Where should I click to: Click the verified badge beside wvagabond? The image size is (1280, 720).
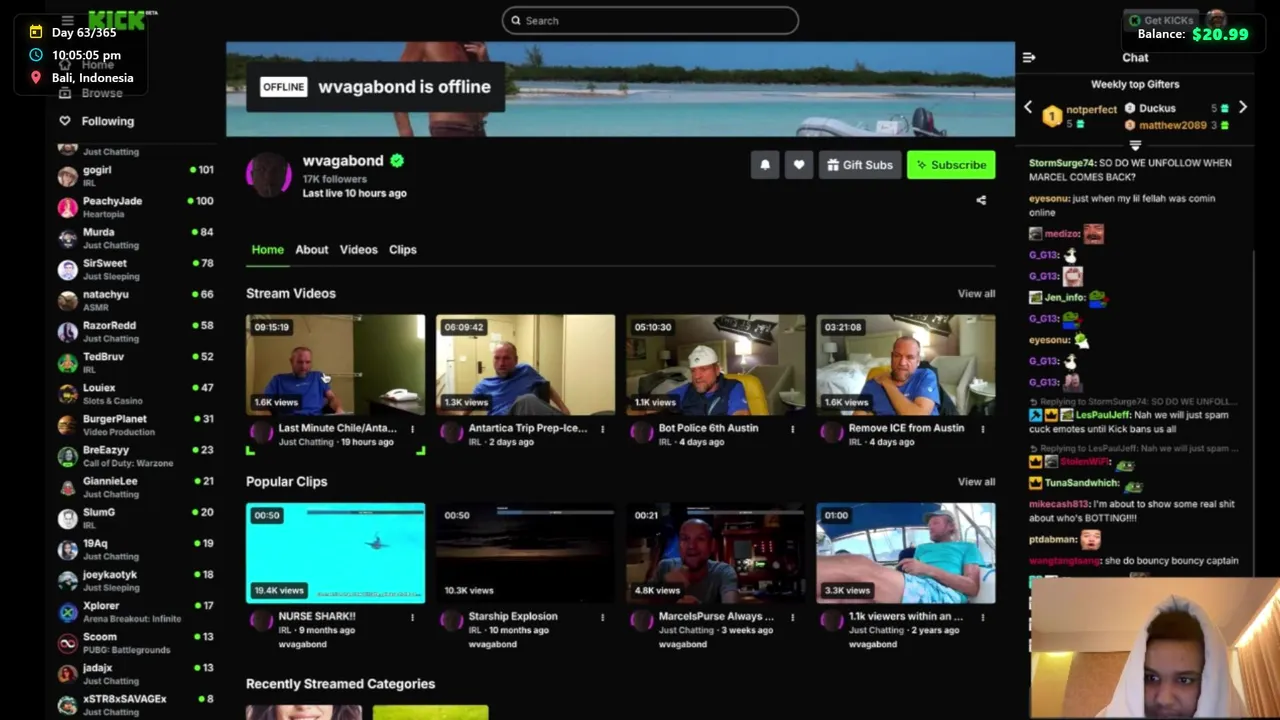[x=397, y=160]
